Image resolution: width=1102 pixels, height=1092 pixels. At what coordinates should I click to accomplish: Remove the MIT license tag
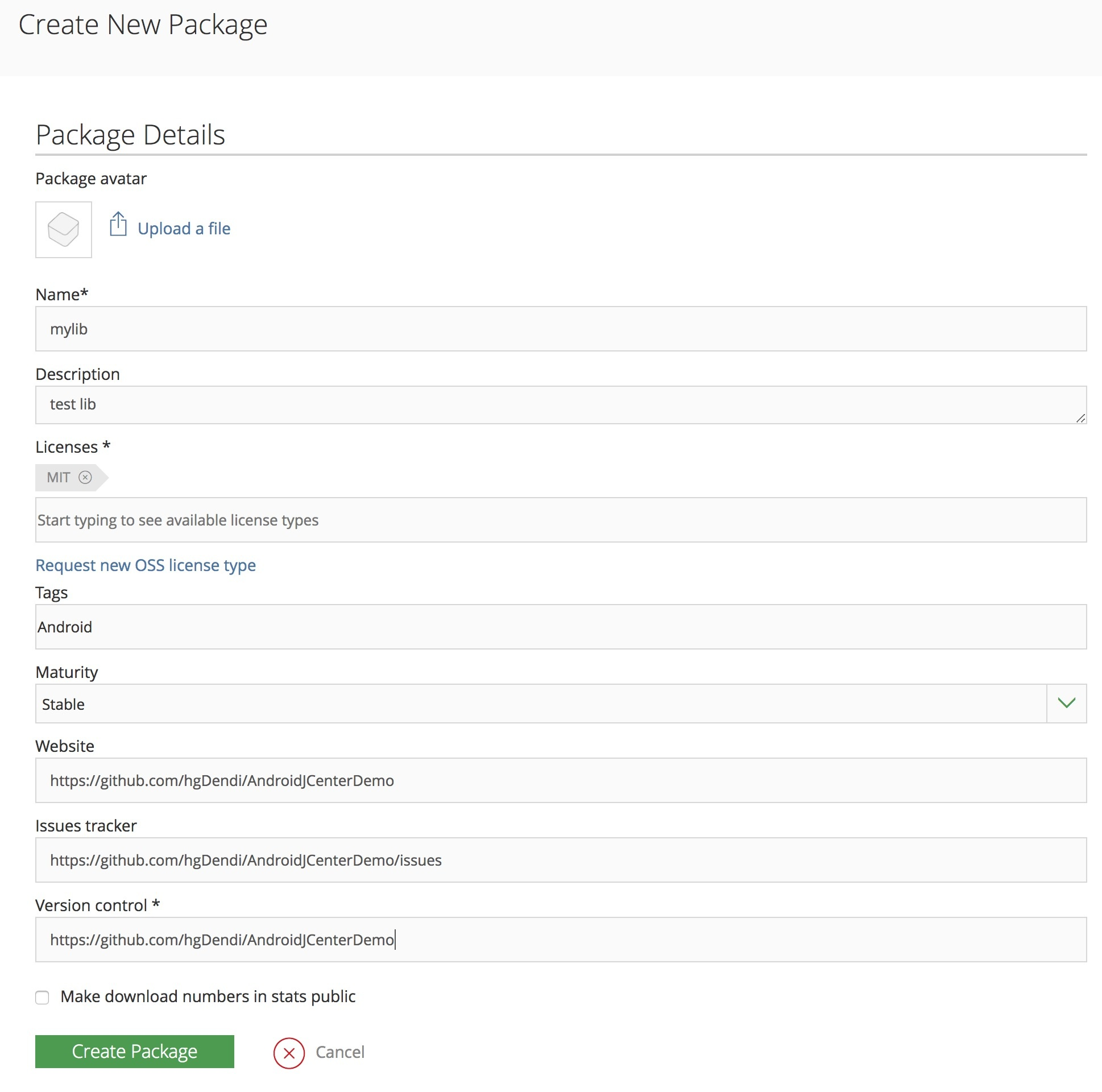coord(85,478)
